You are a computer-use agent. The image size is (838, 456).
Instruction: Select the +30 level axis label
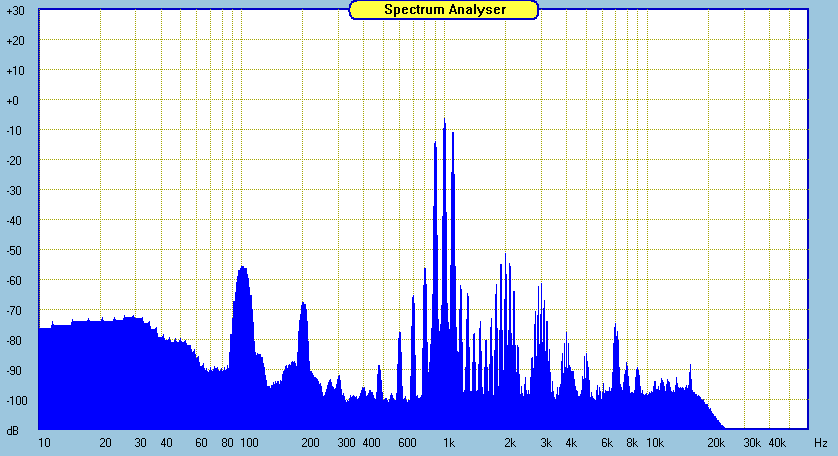coord(16,10)
